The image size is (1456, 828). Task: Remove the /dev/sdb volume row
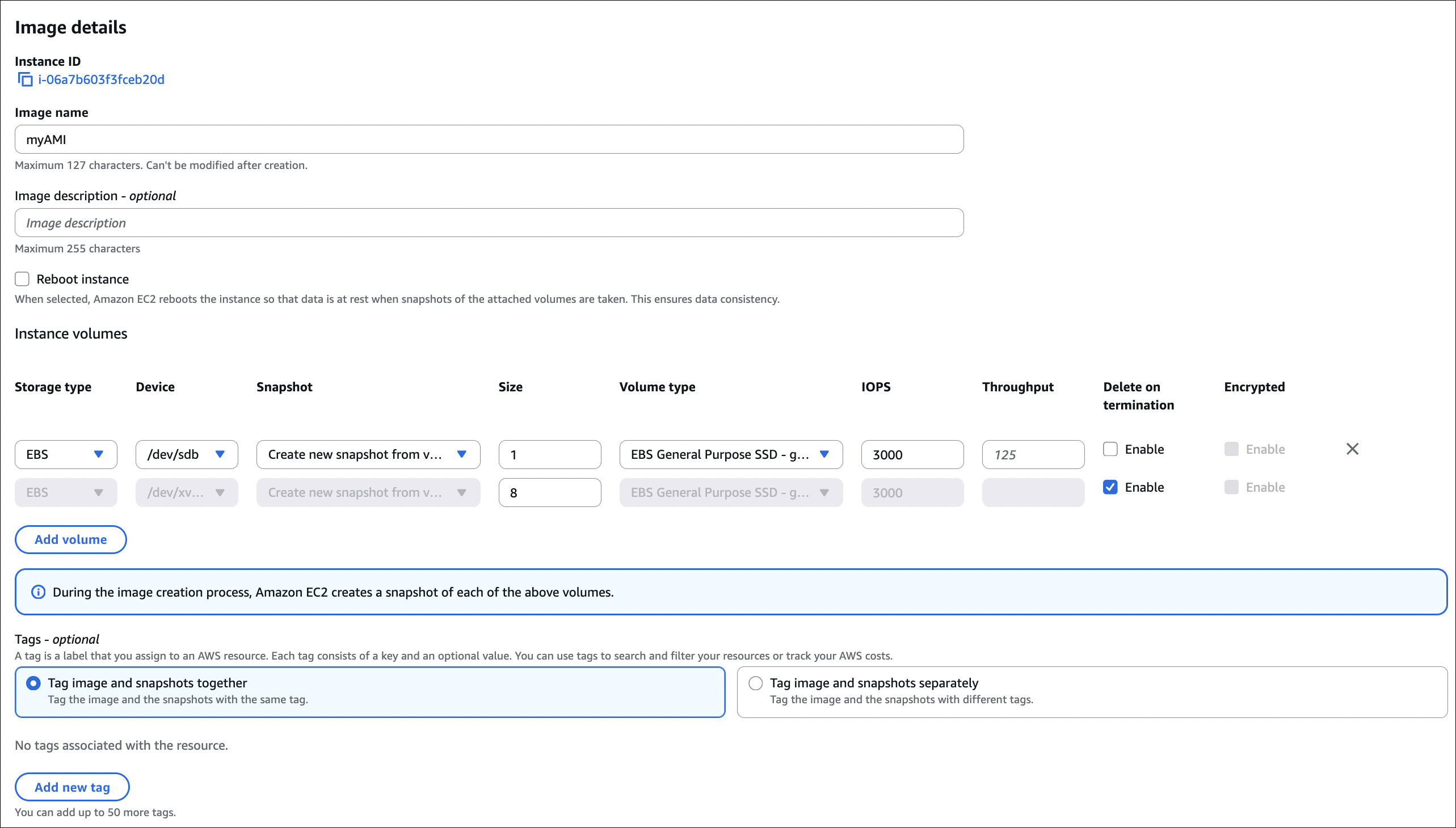tap(1352, 449)
